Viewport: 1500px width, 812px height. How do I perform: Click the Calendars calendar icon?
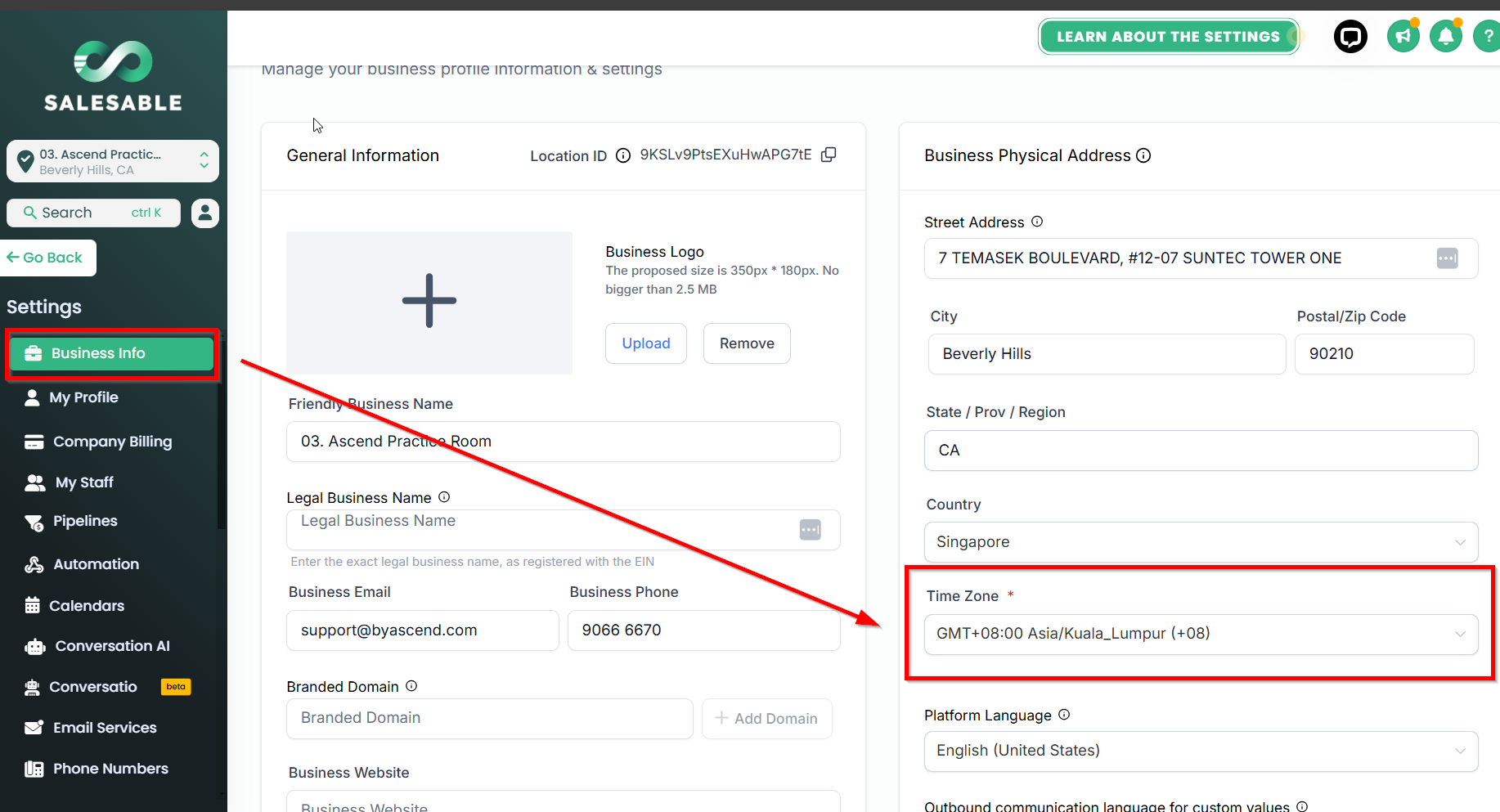(x=33, y=606)
